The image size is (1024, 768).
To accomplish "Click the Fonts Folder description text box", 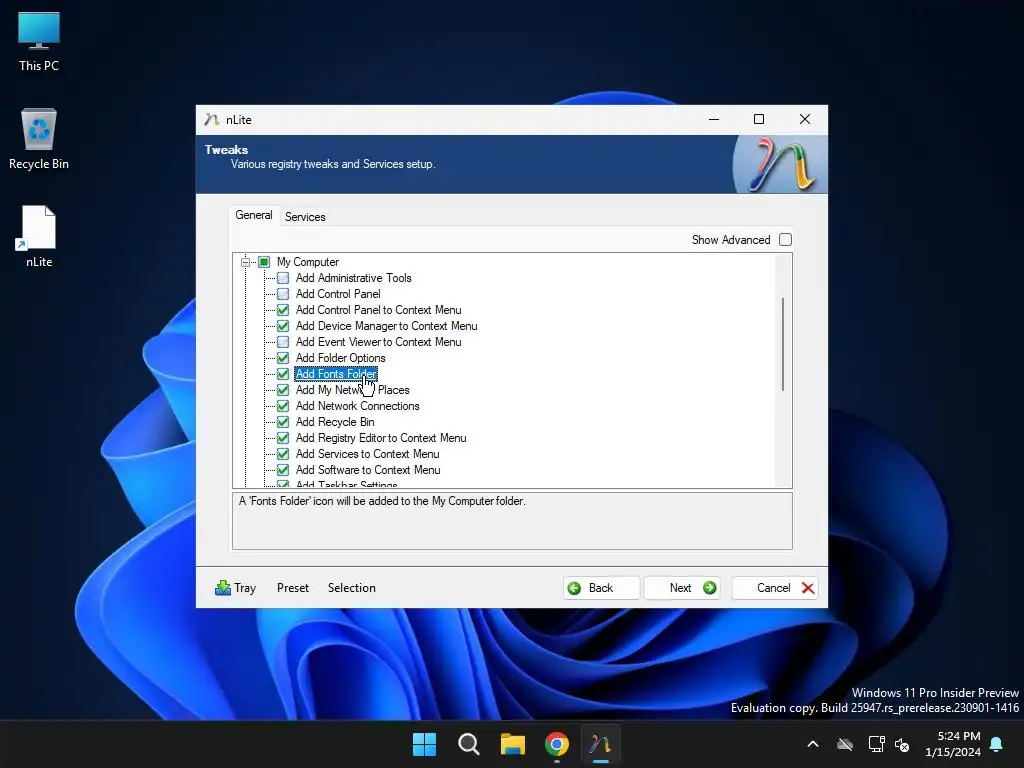I will point(513,521).
